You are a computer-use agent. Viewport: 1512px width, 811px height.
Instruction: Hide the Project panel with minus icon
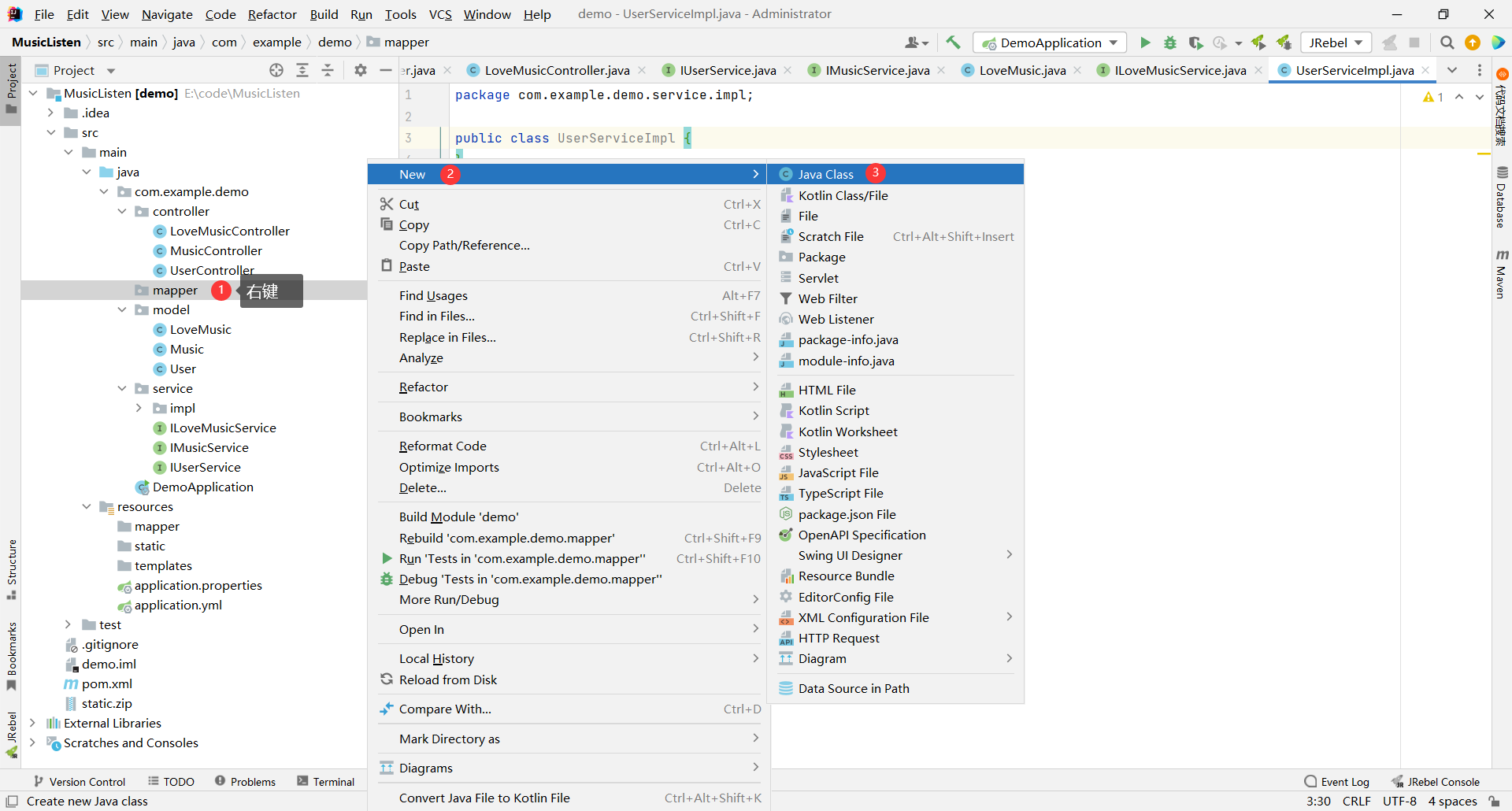coord(385,70)
